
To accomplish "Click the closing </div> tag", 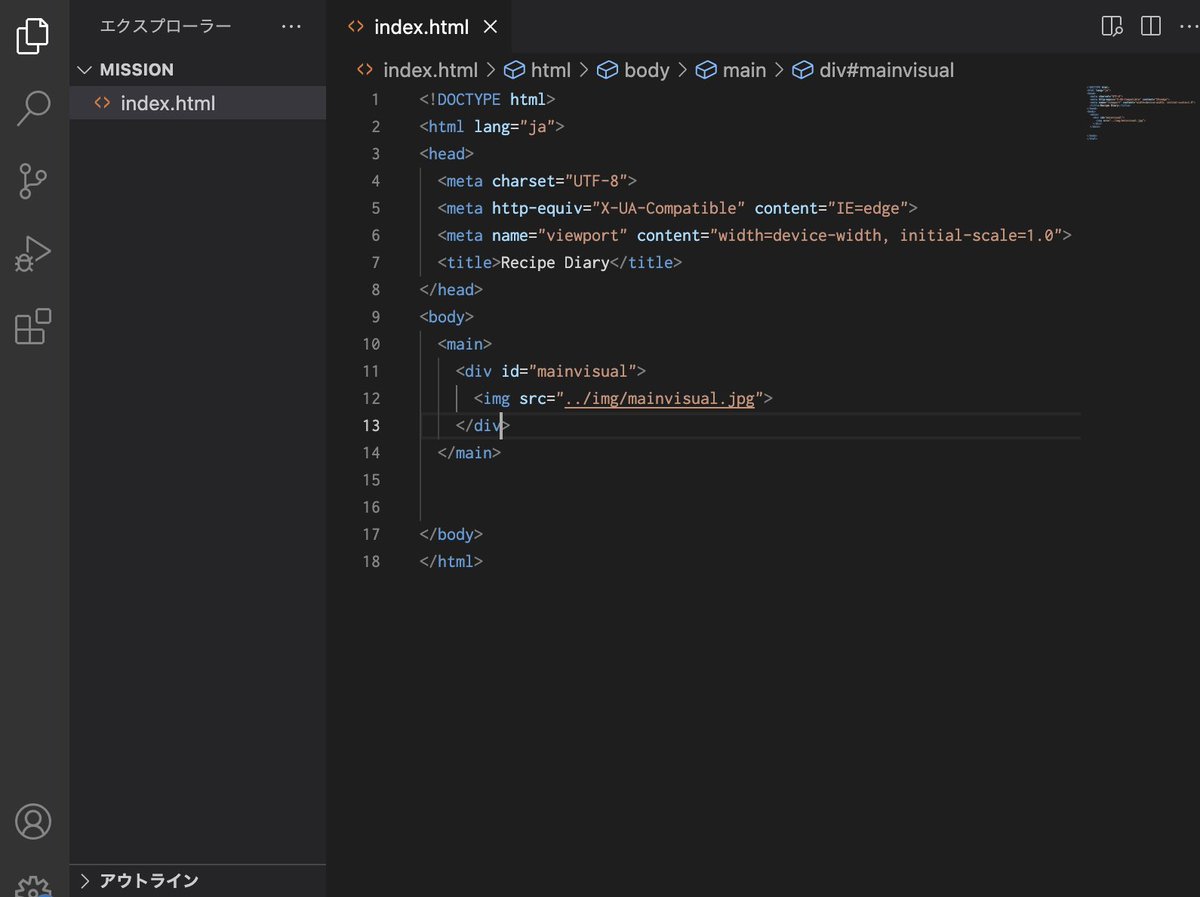I will coord(483,426).
